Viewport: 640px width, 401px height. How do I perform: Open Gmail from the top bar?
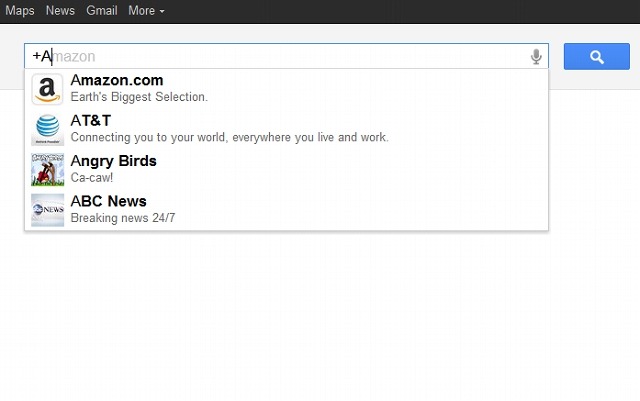click(x=102, y=11)
